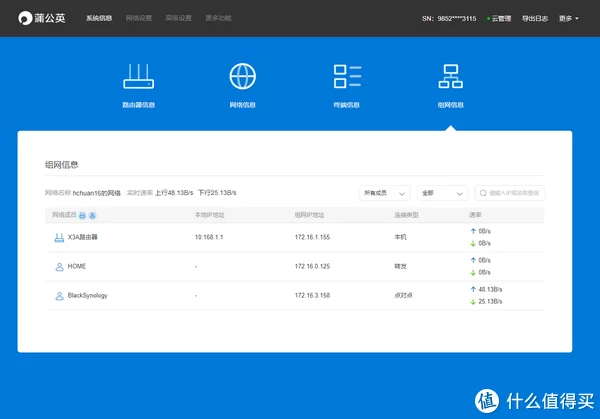Expand the 所有成员 dropdown
This screenshot has width=600, height=419.
[385, 193]
